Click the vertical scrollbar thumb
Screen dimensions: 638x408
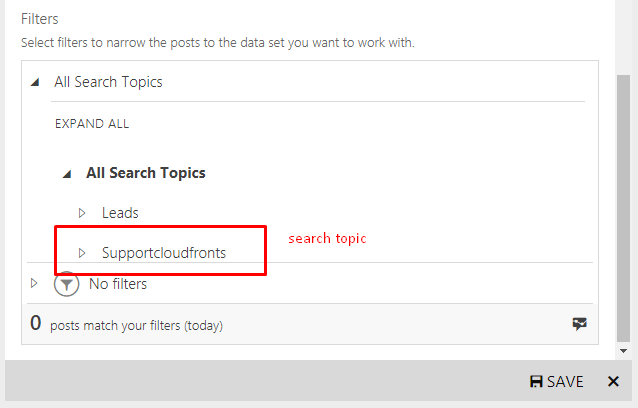pyautogui.click(x=623, y=208)
